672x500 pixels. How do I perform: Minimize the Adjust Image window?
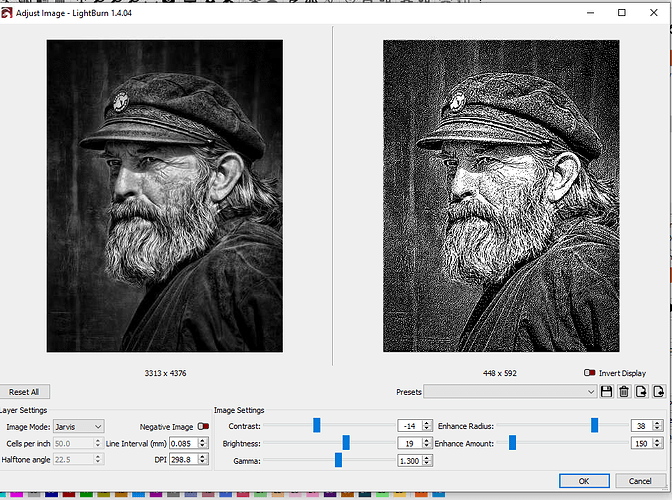[x=591, y=13]
